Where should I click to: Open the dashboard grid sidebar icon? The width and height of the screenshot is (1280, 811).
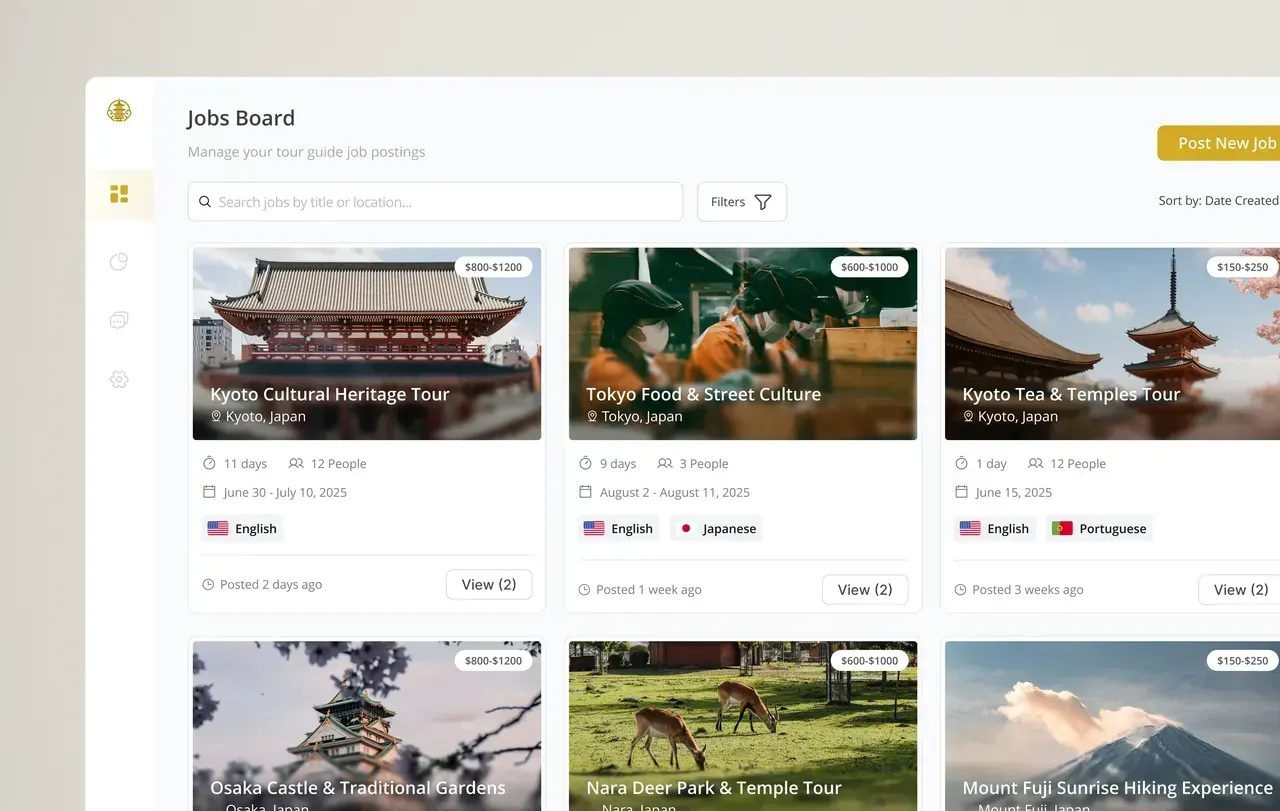(119, 194)
